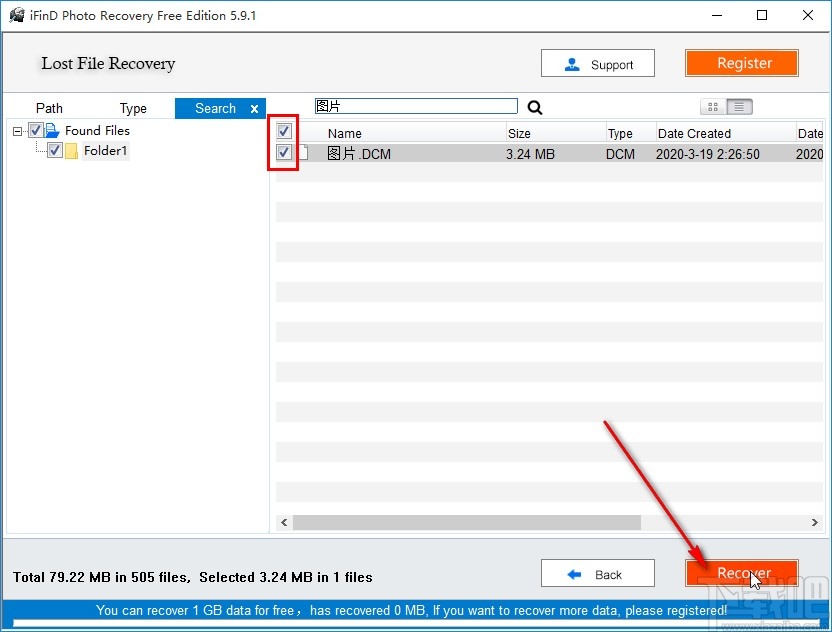Open the Path tab
Screen dimensions: 832x632
(49, 108)
